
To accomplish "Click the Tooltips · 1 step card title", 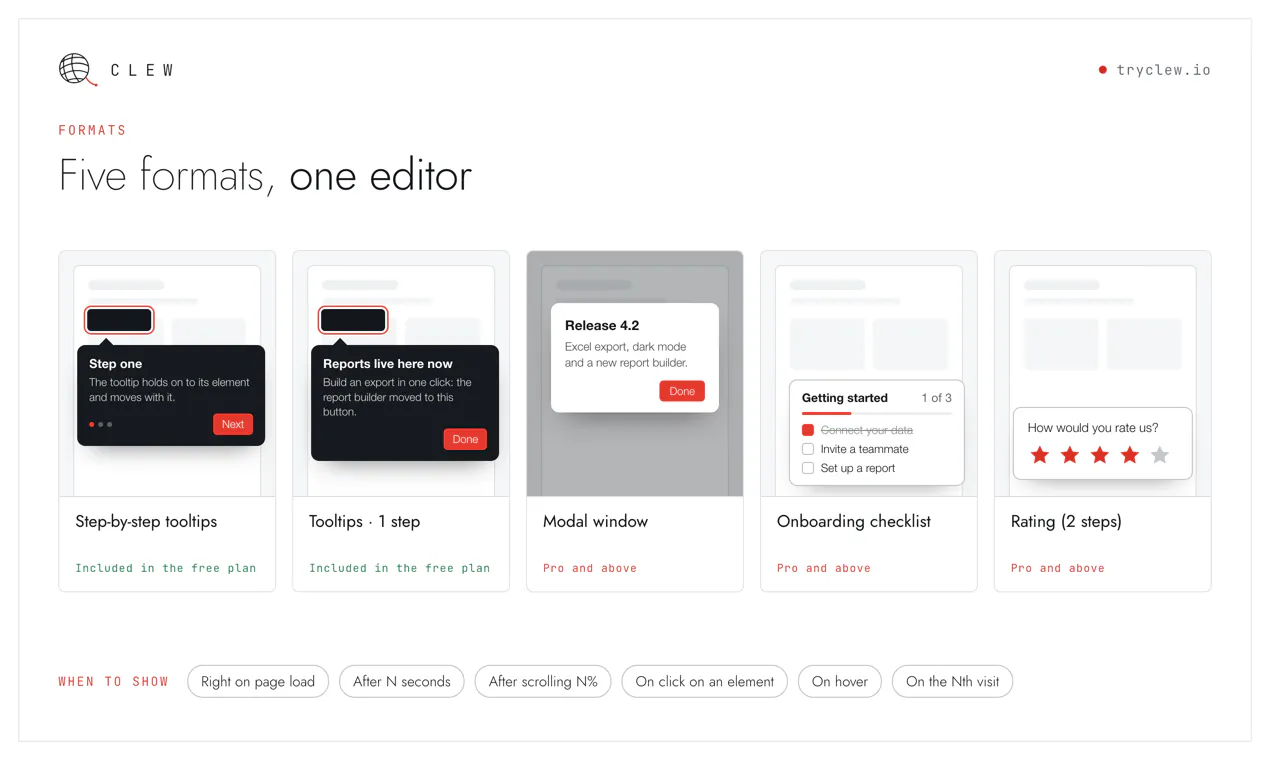I will (365, 521).
